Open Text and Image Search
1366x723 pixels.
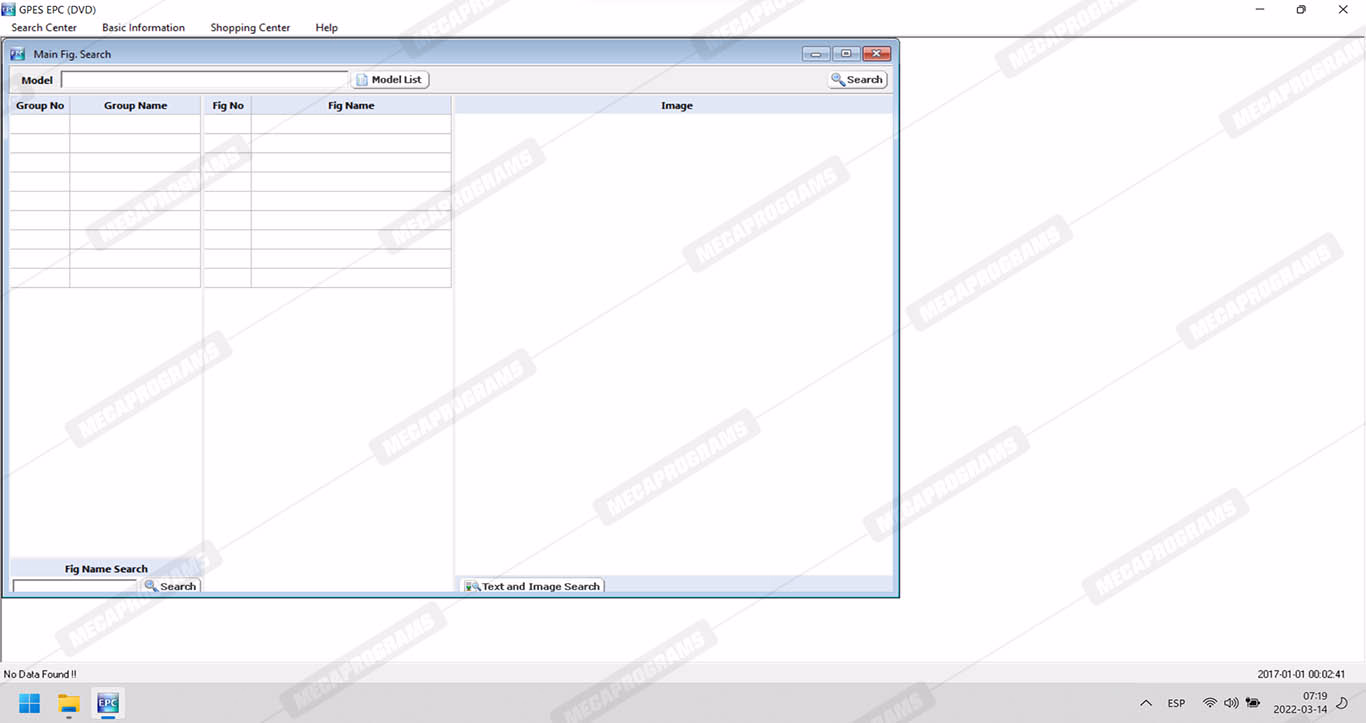533,586
